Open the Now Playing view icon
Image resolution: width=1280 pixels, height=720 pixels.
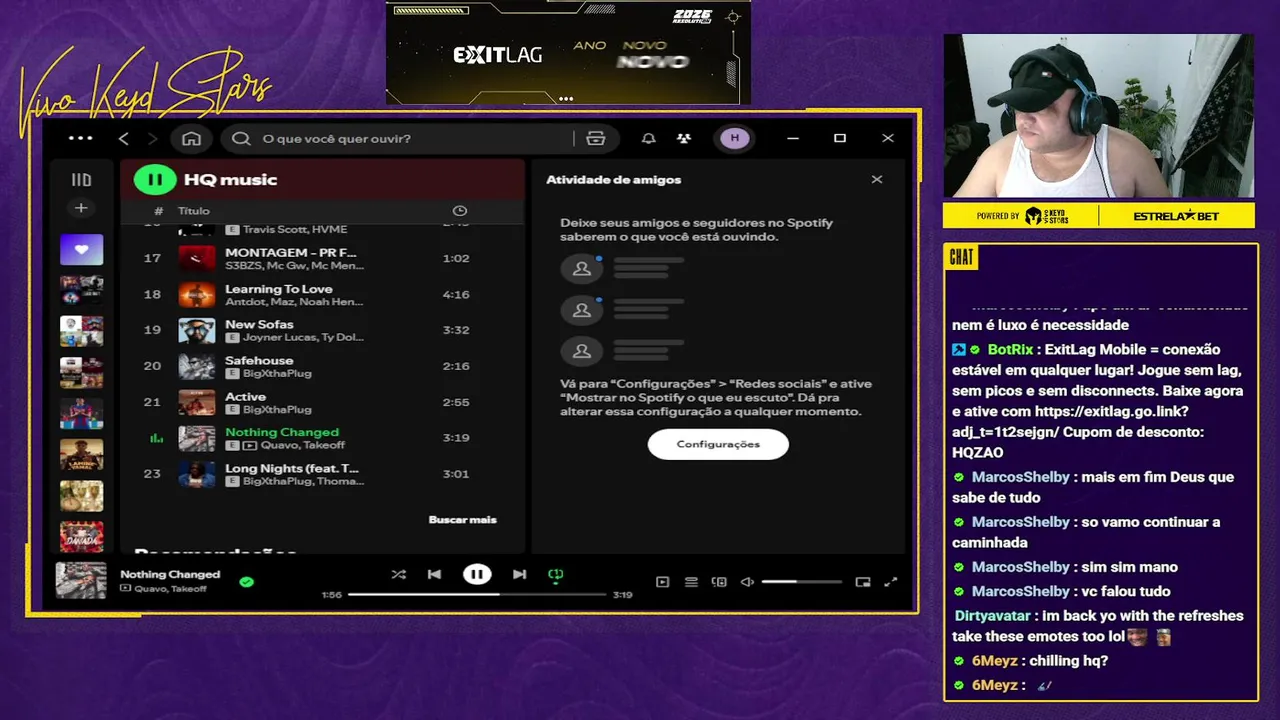point(662,582)
